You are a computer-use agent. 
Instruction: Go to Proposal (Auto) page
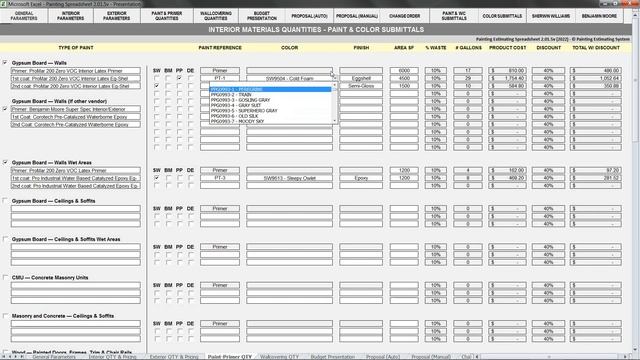click(309, 16)
